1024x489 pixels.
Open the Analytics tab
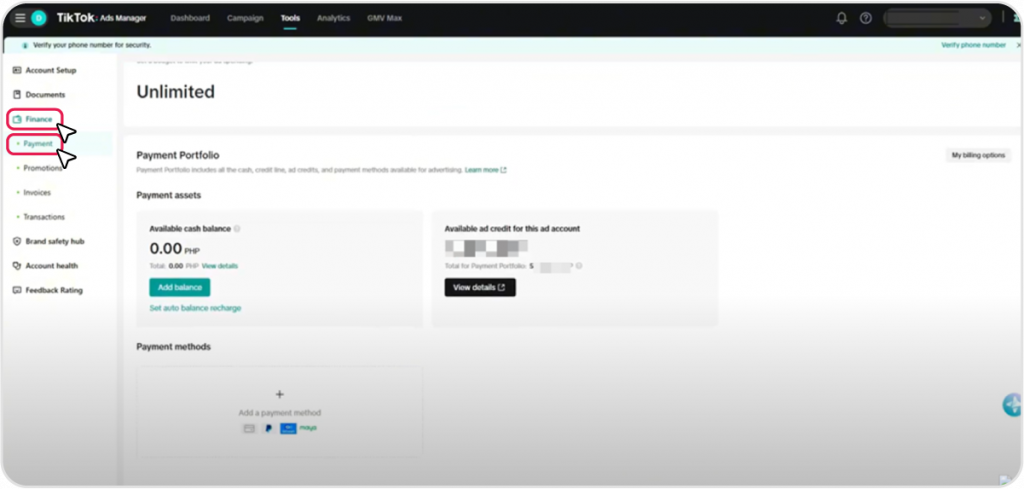333,18
